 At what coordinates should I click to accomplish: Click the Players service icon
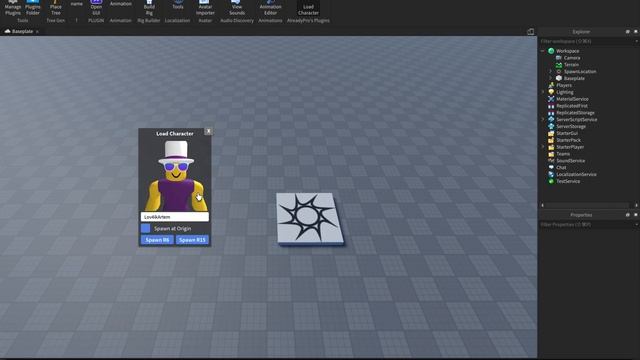(551, 85)
